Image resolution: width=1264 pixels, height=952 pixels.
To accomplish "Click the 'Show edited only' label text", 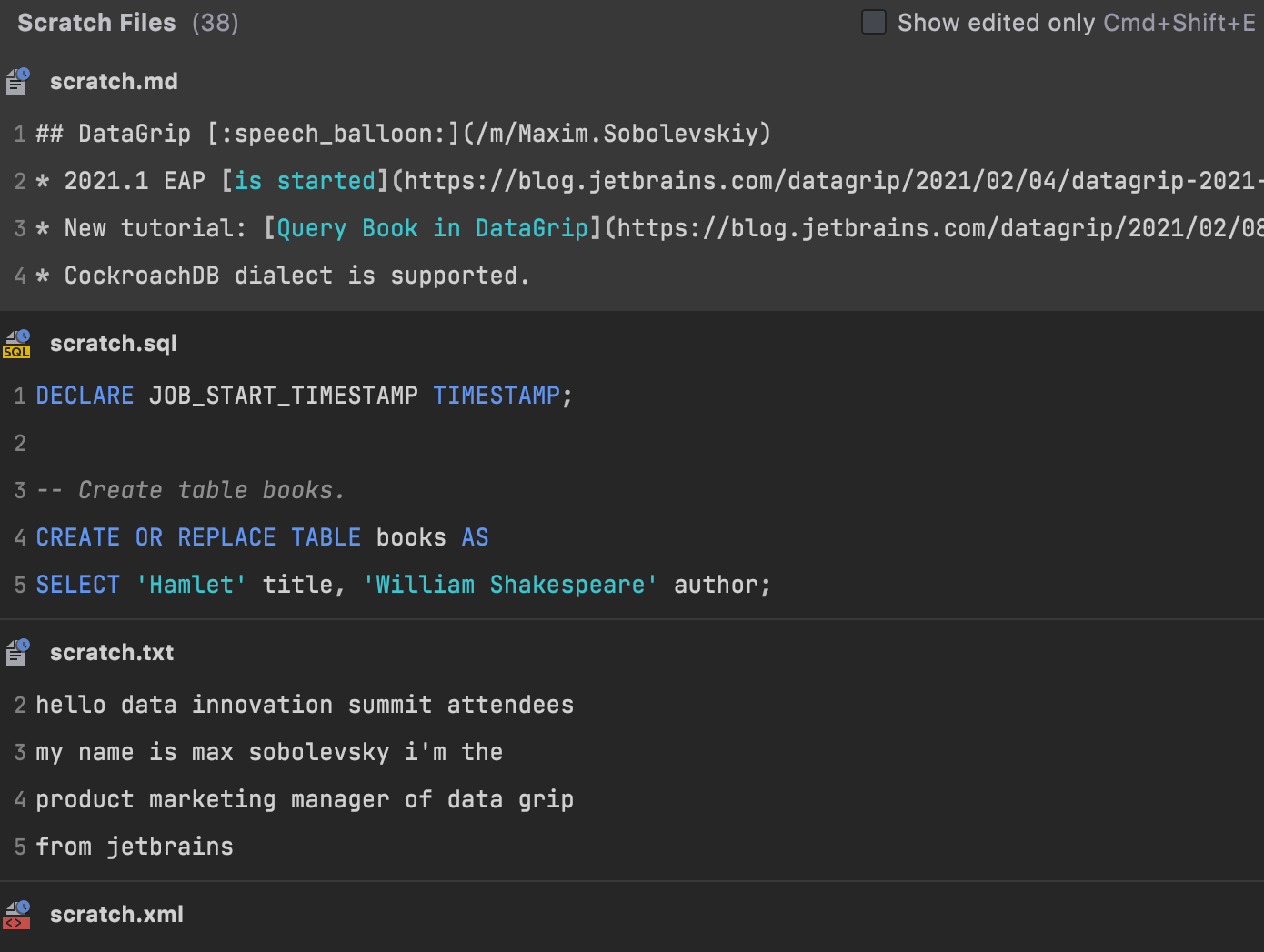I will click(x=996, y=23).
